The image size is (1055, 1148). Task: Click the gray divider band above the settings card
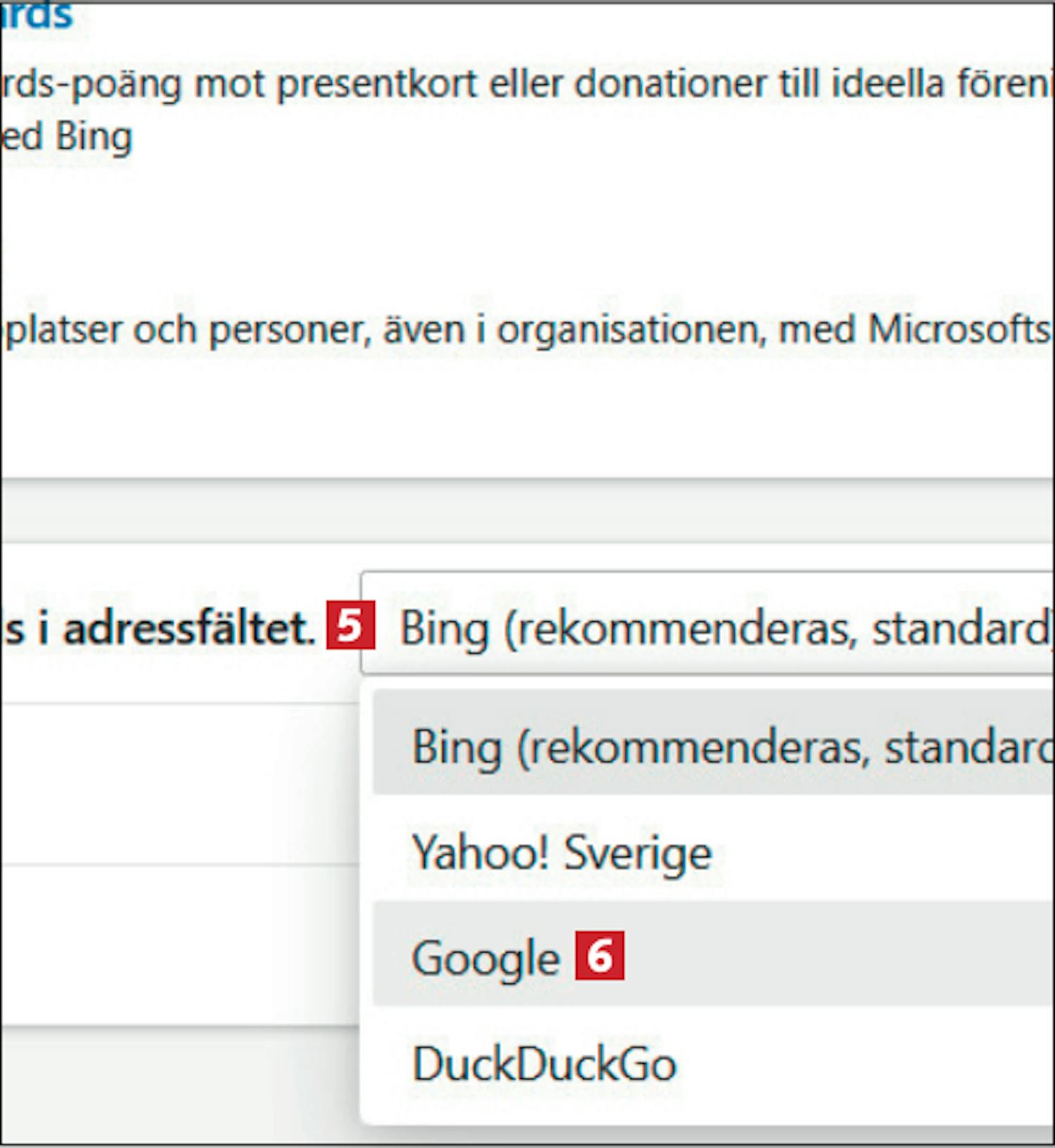(x=527, y=512)
